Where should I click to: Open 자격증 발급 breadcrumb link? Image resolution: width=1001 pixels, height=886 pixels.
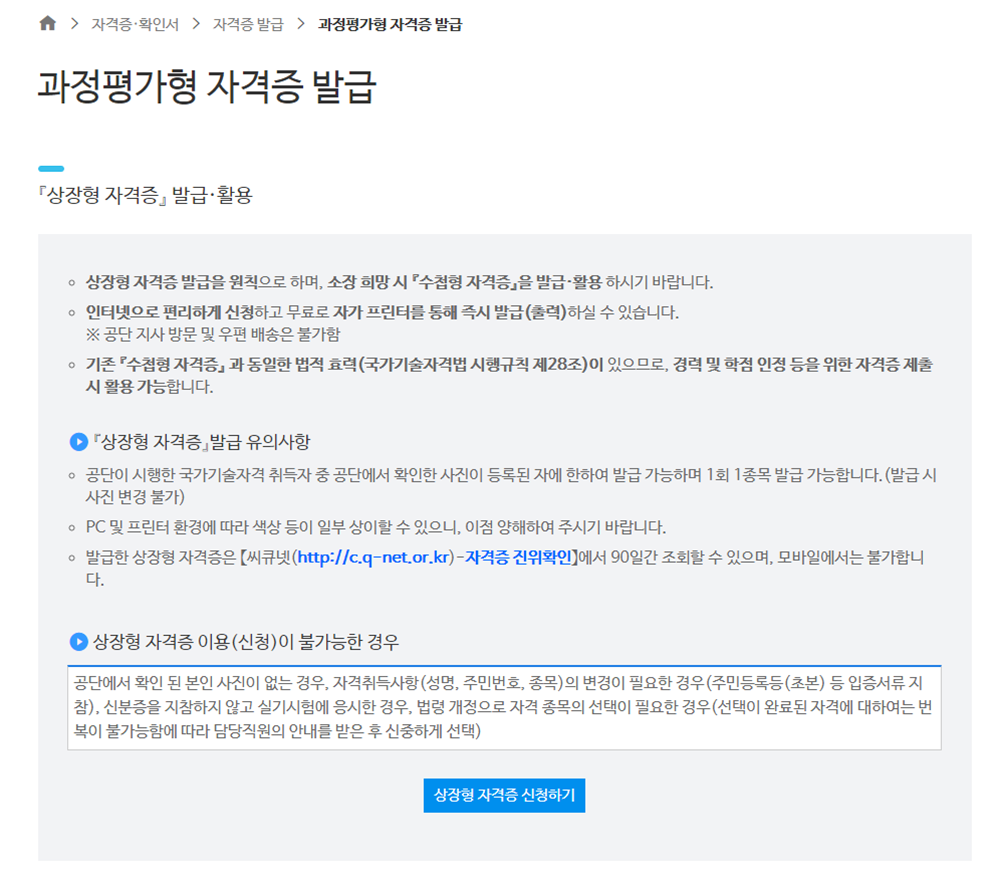248,24
